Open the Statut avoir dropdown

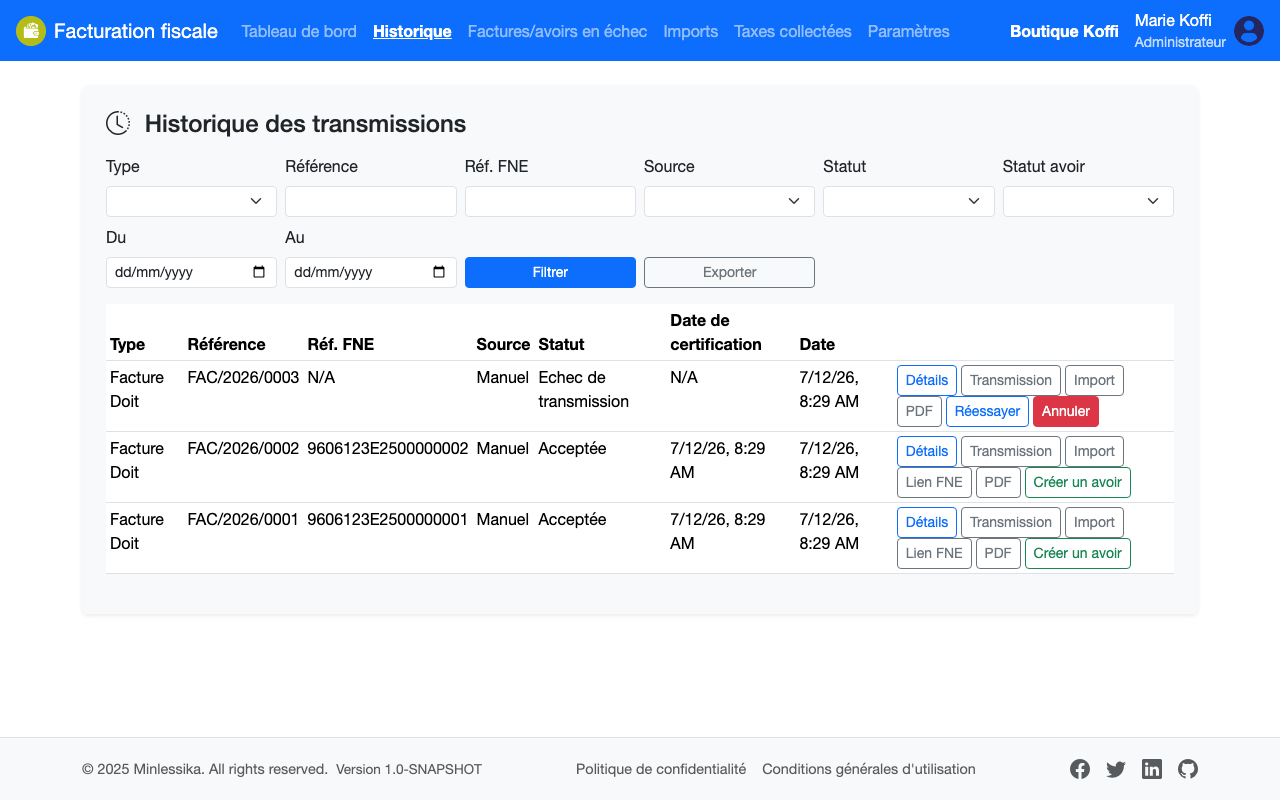tap(1088, 201)
